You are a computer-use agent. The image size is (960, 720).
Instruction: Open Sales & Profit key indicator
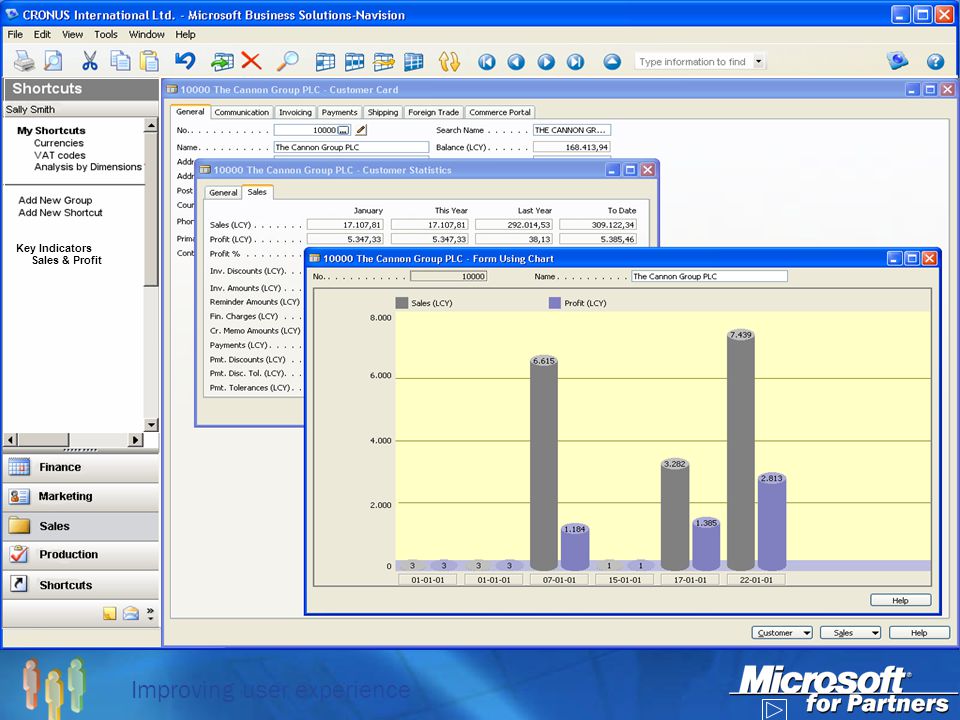coord(67,260)
